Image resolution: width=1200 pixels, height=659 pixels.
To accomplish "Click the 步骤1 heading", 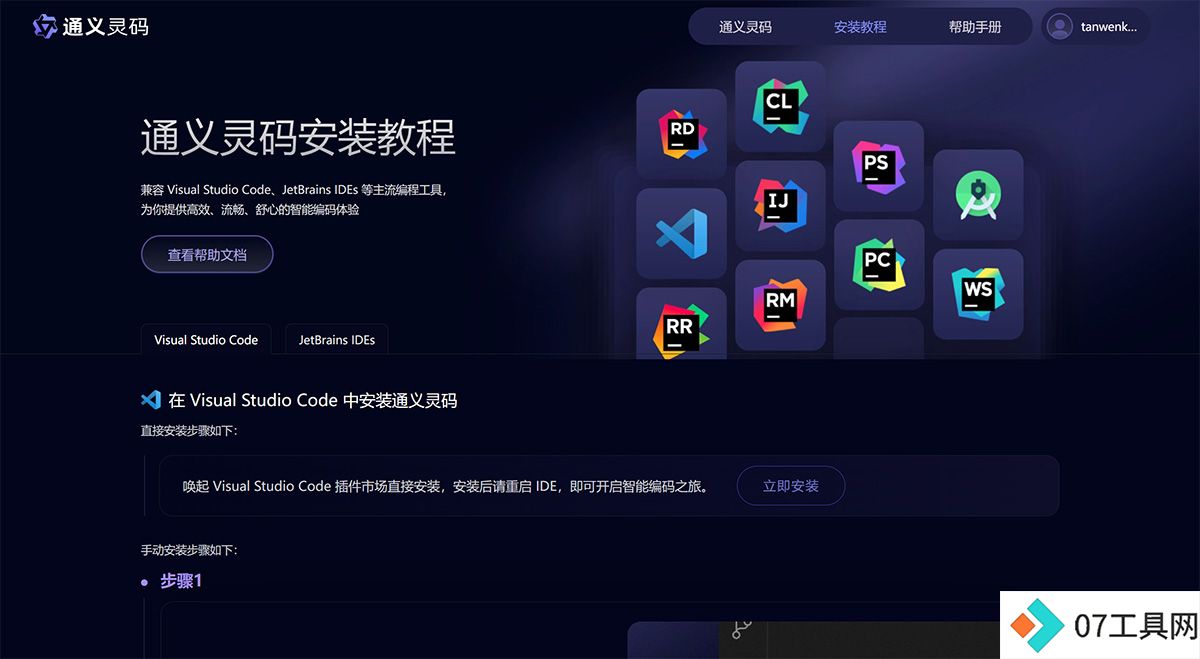I will 181,581.
